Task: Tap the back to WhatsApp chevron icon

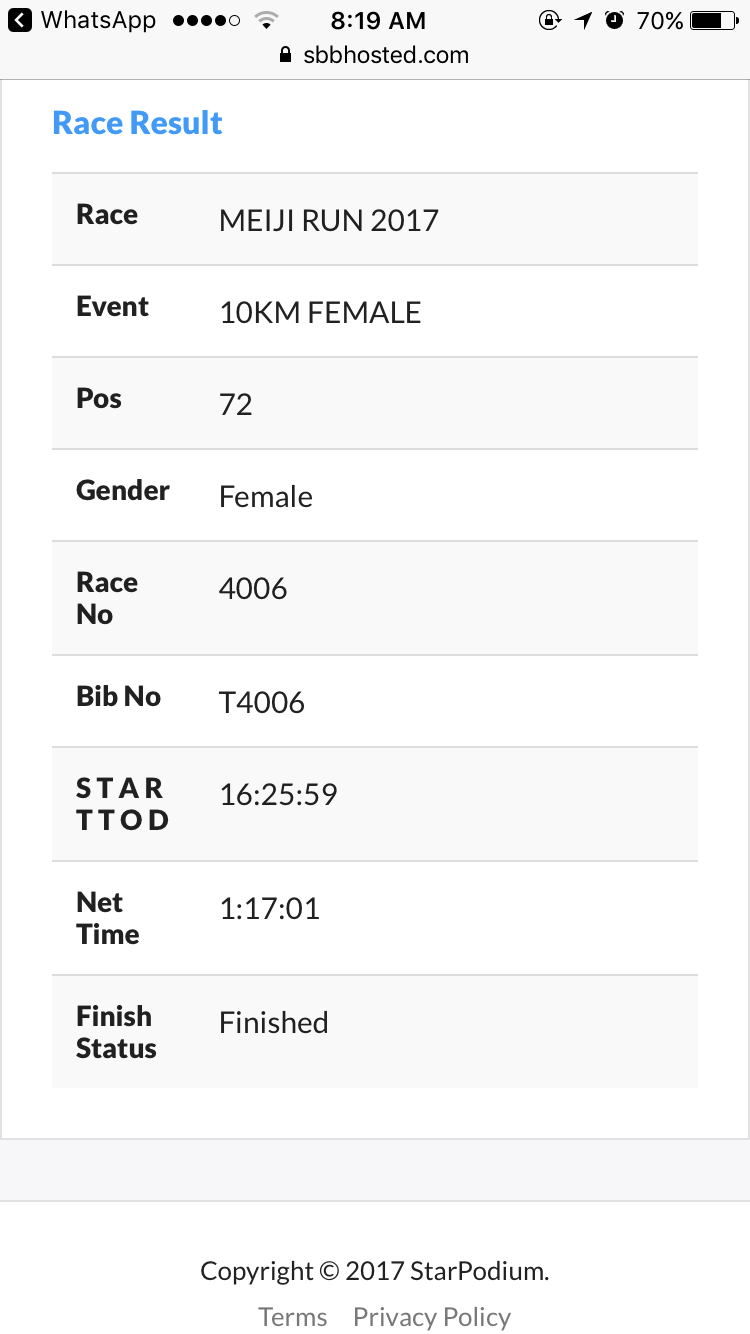Action: tap(20, 20)
